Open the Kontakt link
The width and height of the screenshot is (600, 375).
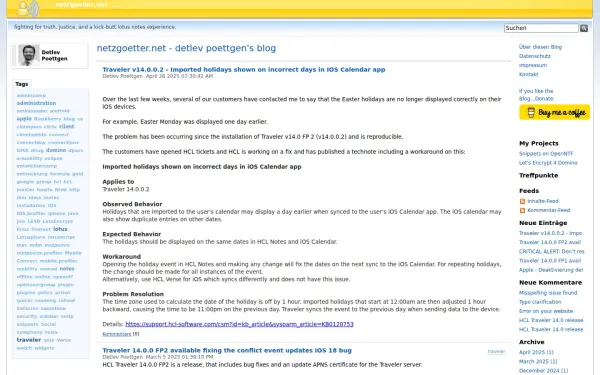pyautogui.click(x=528, y=75)
